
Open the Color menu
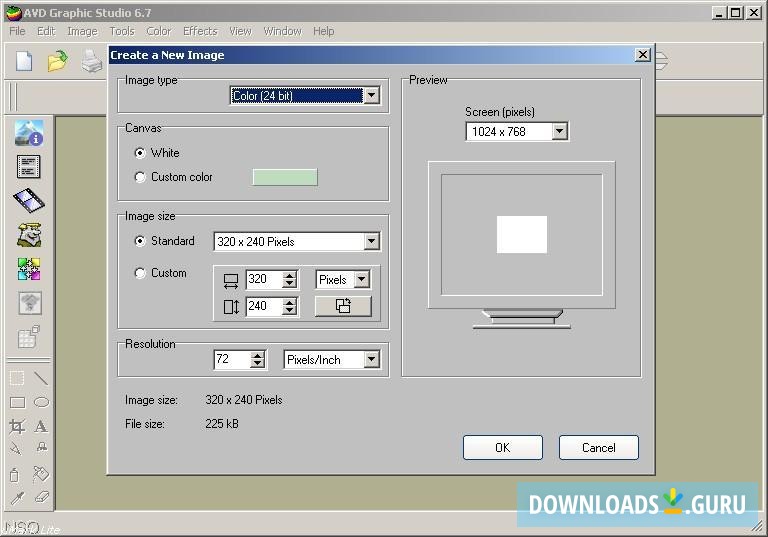[x=159, y=31]
